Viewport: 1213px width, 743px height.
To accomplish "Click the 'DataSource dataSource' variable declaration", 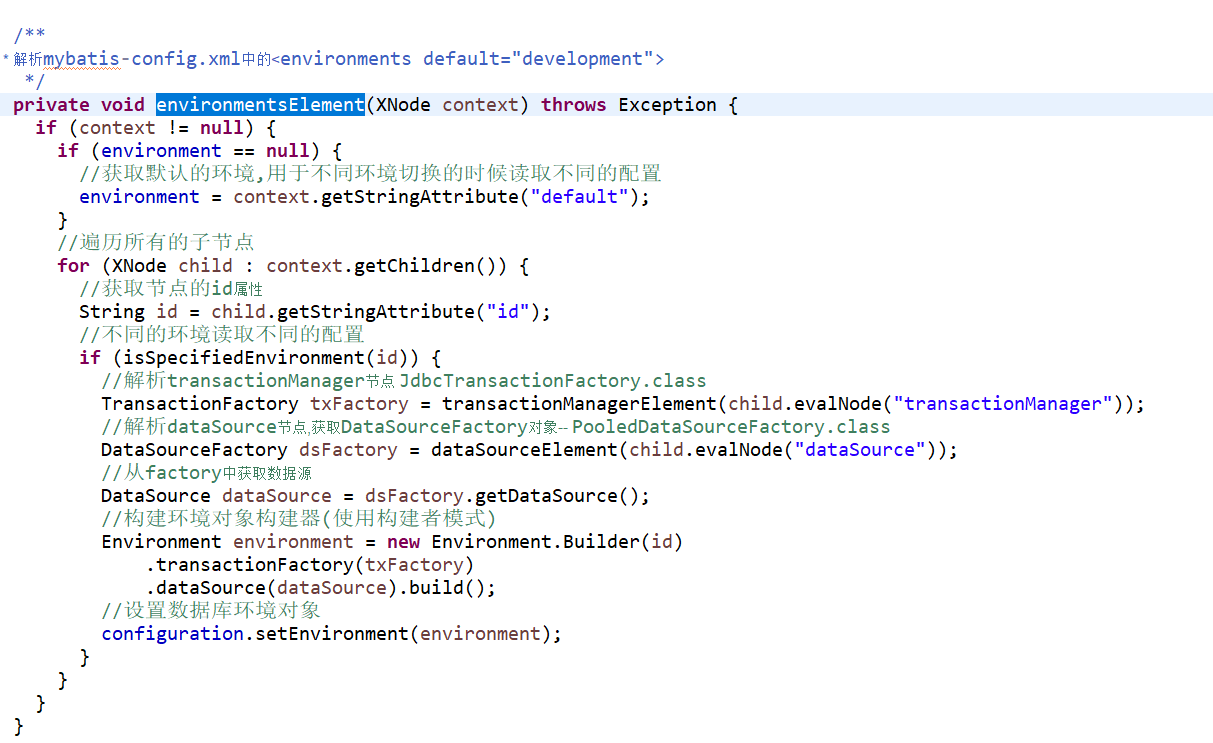I will click(216, 496).
